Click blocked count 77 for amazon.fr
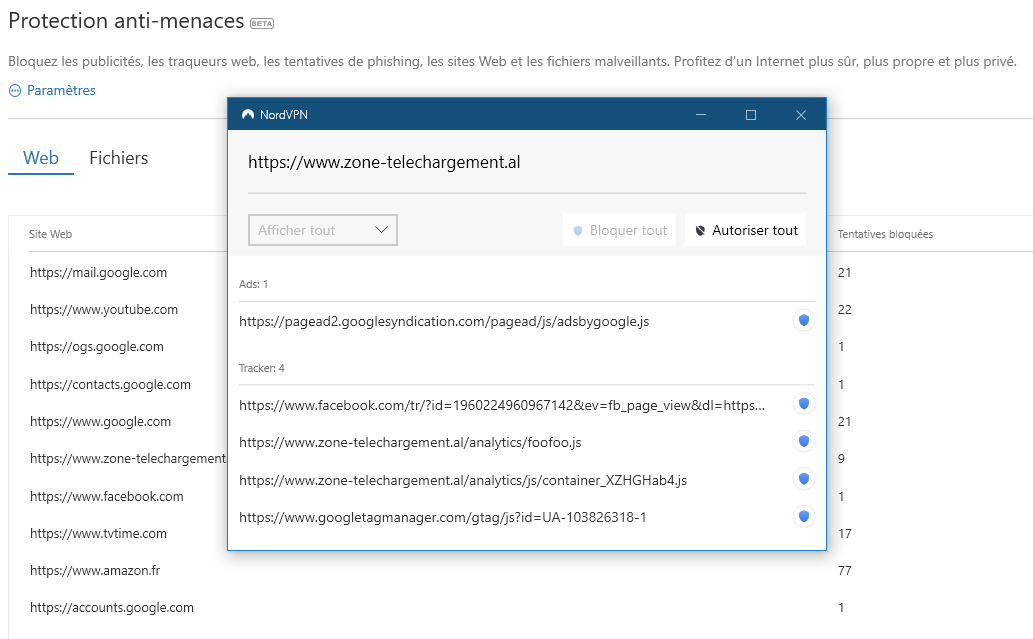1033x639 pixels. pyautogui.click(x=845, y=570)
